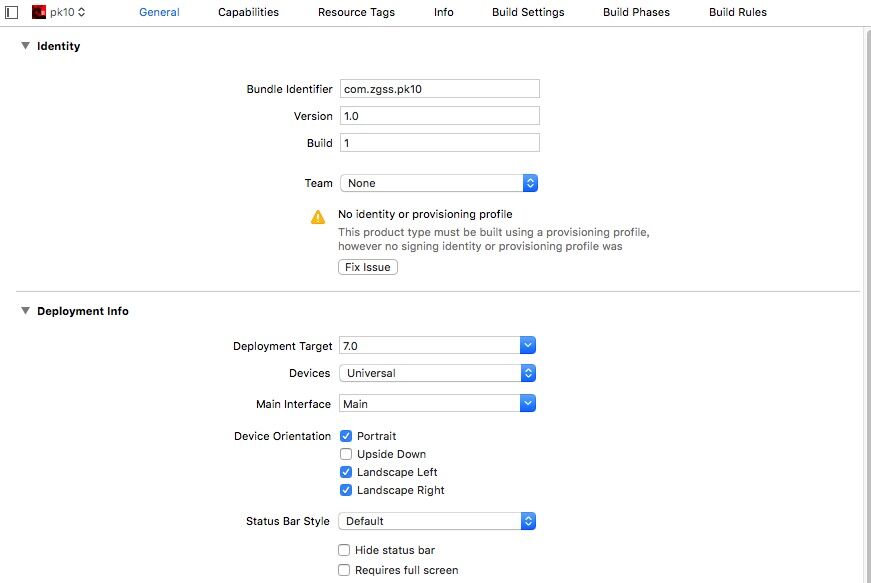
Task: Open the Team dropdown set to None
Action: tap(439, 183)
